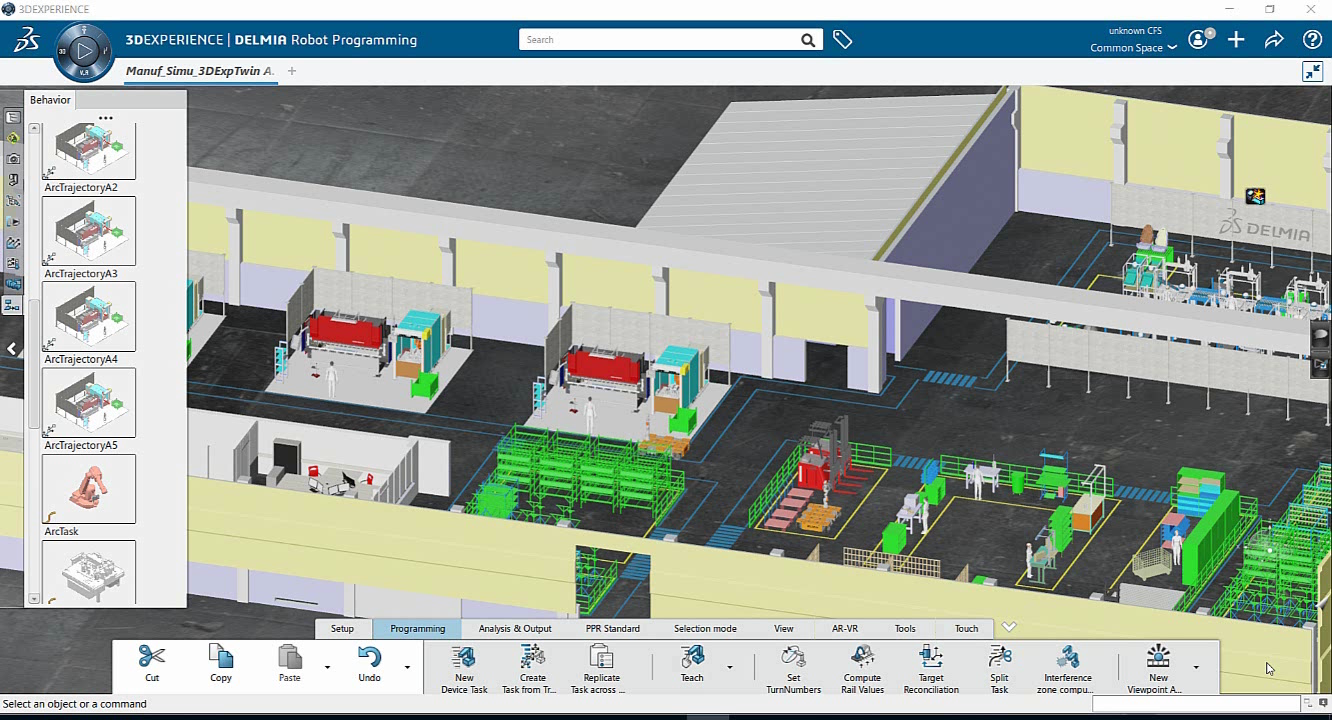Open the Undo history dropdown arrow
Image resolution: width=1332 pixels, height=720 pixels.
407,667
